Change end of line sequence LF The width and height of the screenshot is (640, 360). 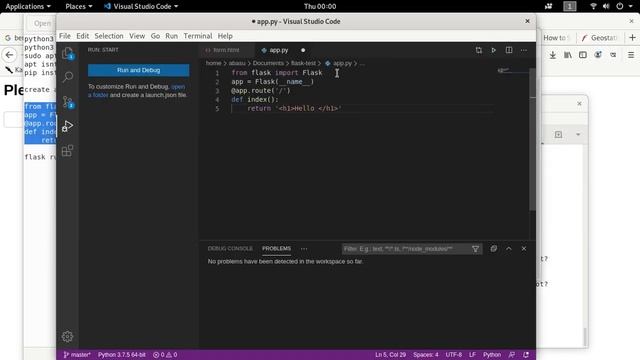pos(472,355)
